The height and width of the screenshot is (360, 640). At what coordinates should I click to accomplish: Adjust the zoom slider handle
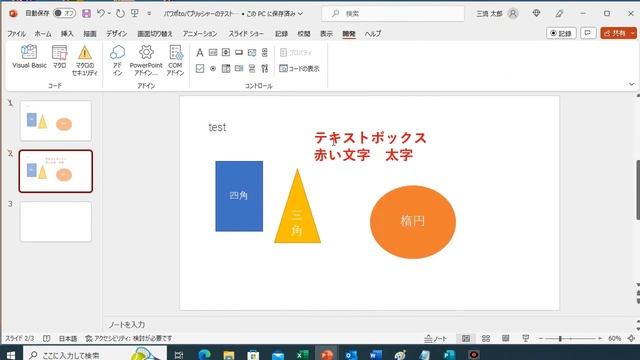point(560,338)
